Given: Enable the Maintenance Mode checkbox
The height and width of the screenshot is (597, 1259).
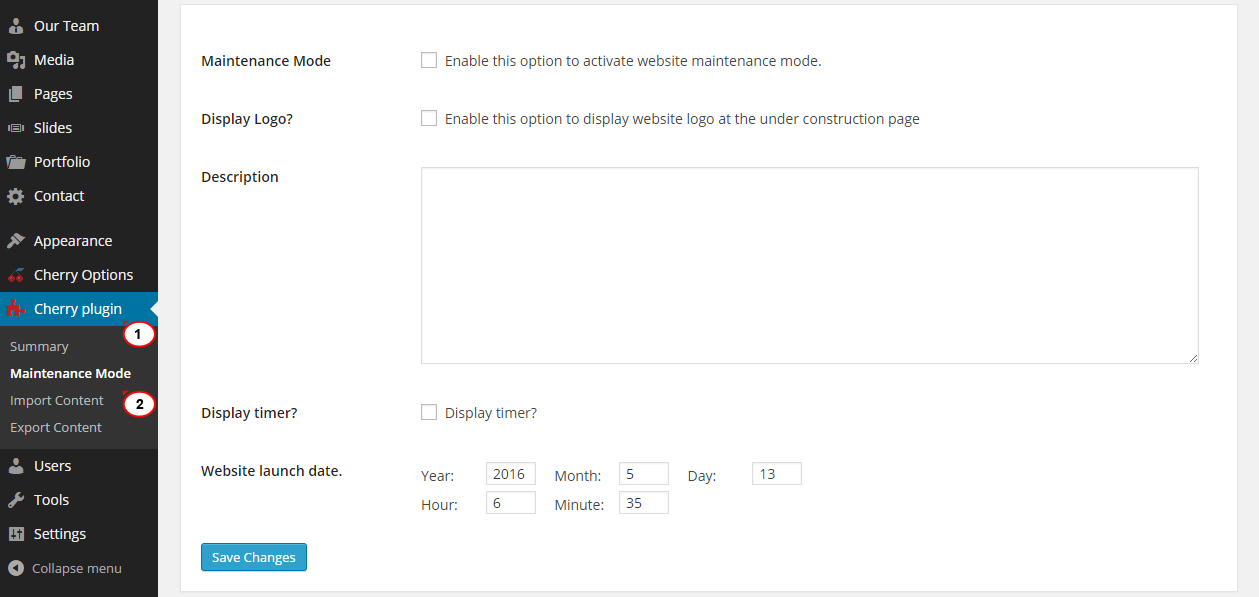Looking at the screenshot, I should tap(429, 60).
